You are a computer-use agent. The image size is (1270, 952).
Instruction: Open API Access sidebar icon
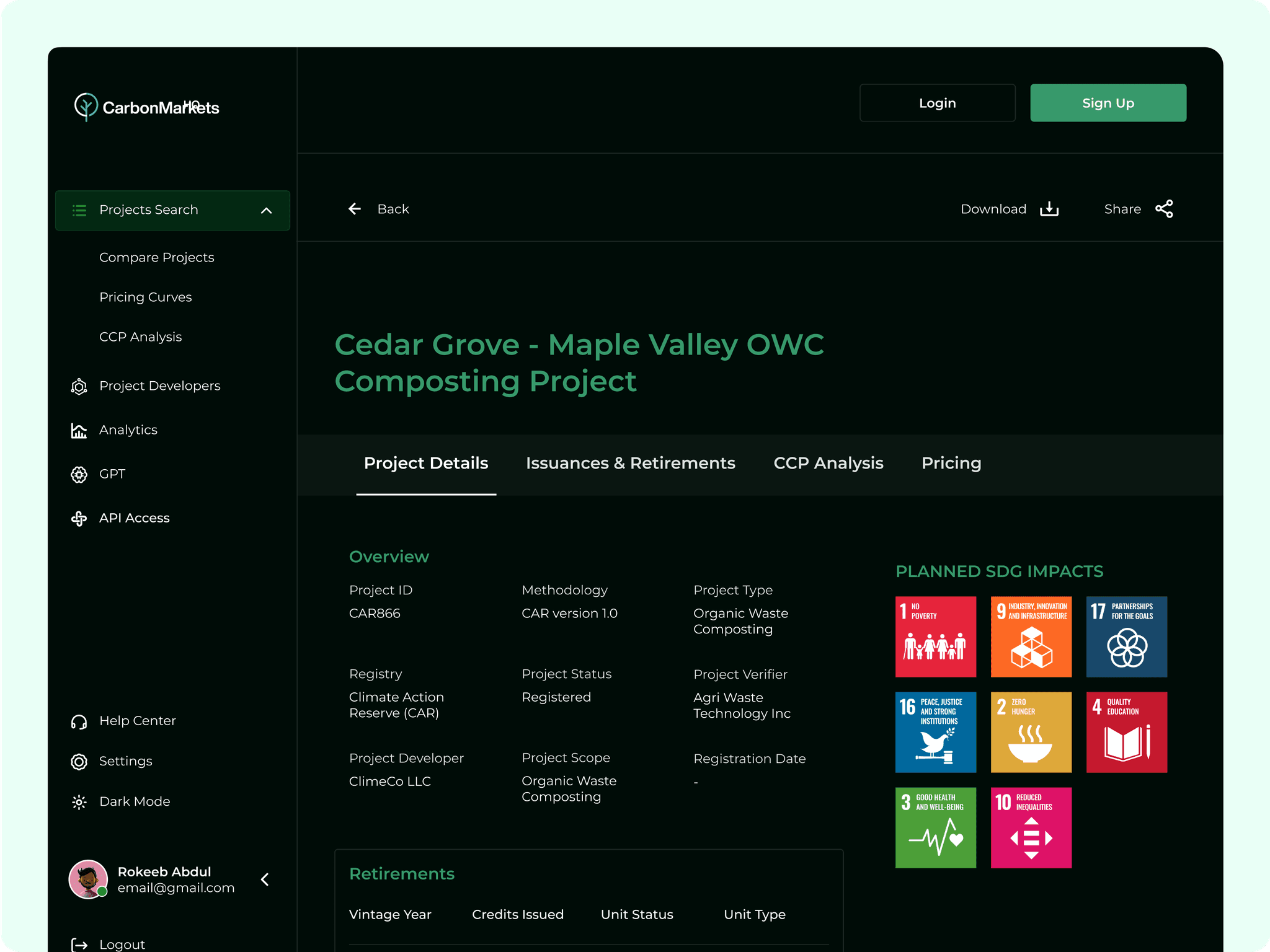79,518
